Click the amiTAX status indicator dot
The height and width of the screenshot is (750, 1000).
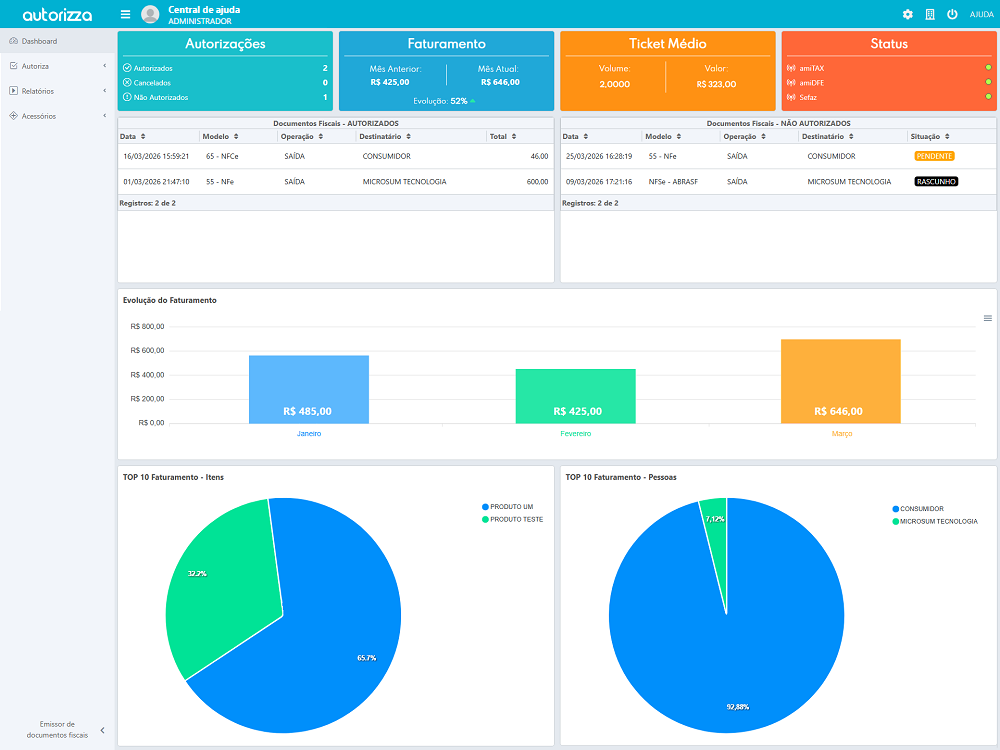[988, 68]
